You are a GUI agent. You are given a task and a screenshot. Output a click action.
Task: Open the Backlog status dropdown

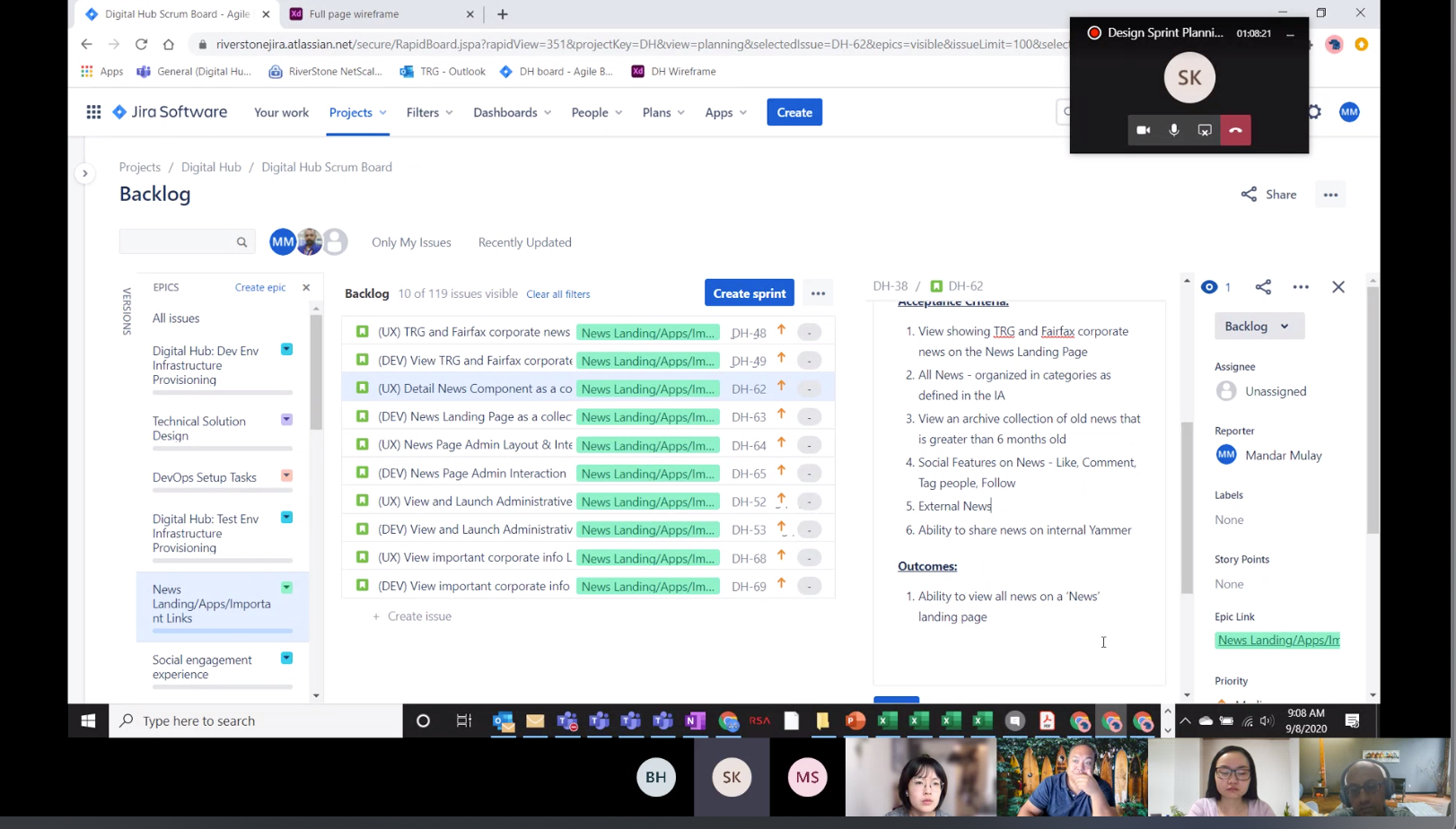[x=1259, y=327]
